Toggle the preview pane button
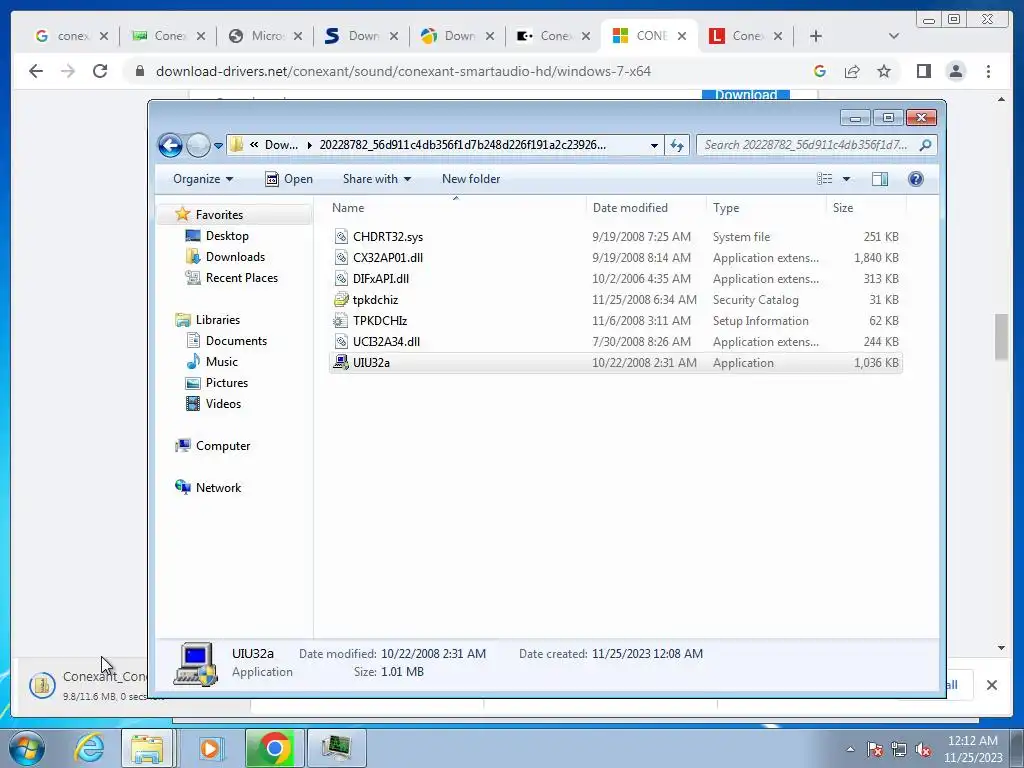This screenshot has width=1024, height=768. 880,179
